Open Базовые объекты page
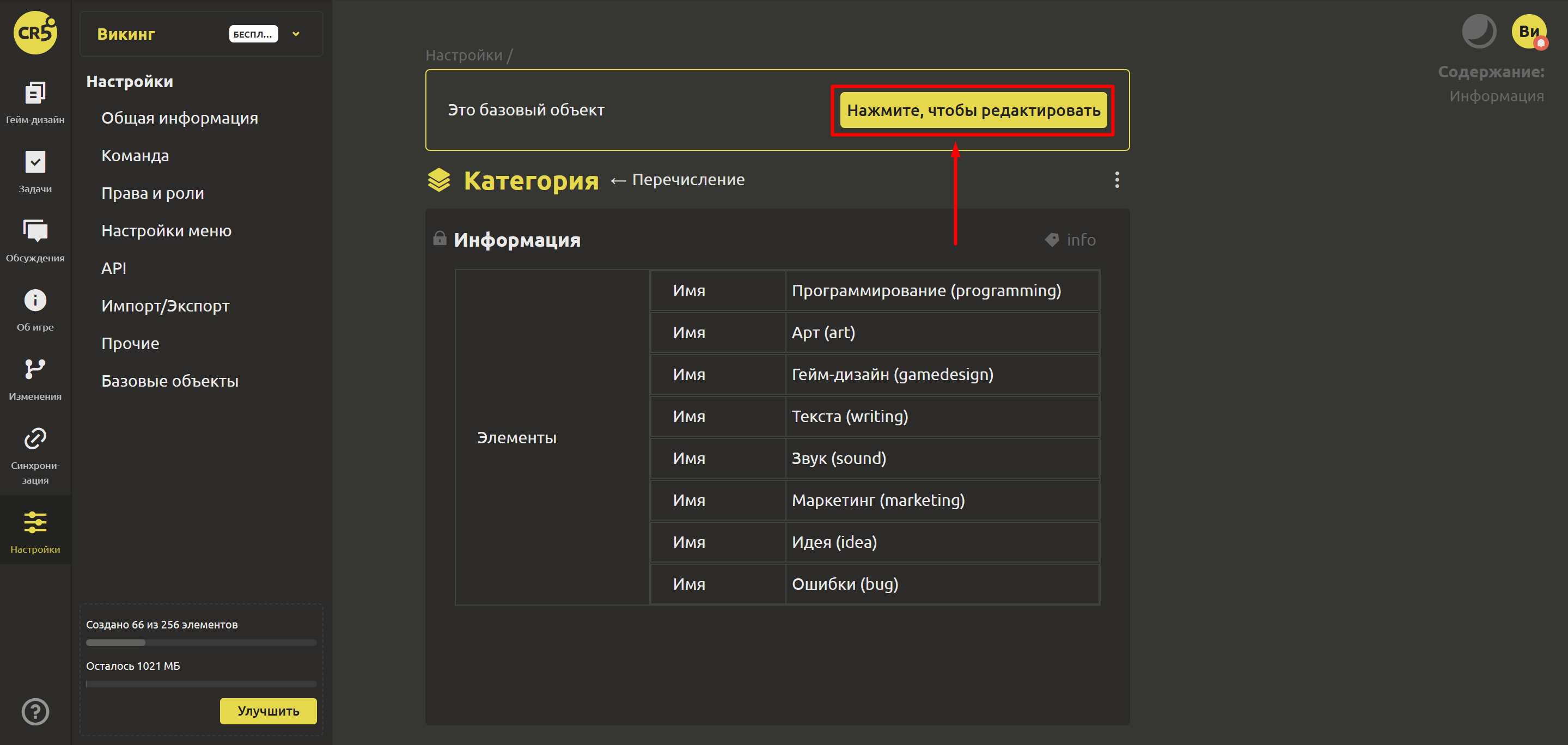Screen dimensions: 1568x745 [170, 381]
